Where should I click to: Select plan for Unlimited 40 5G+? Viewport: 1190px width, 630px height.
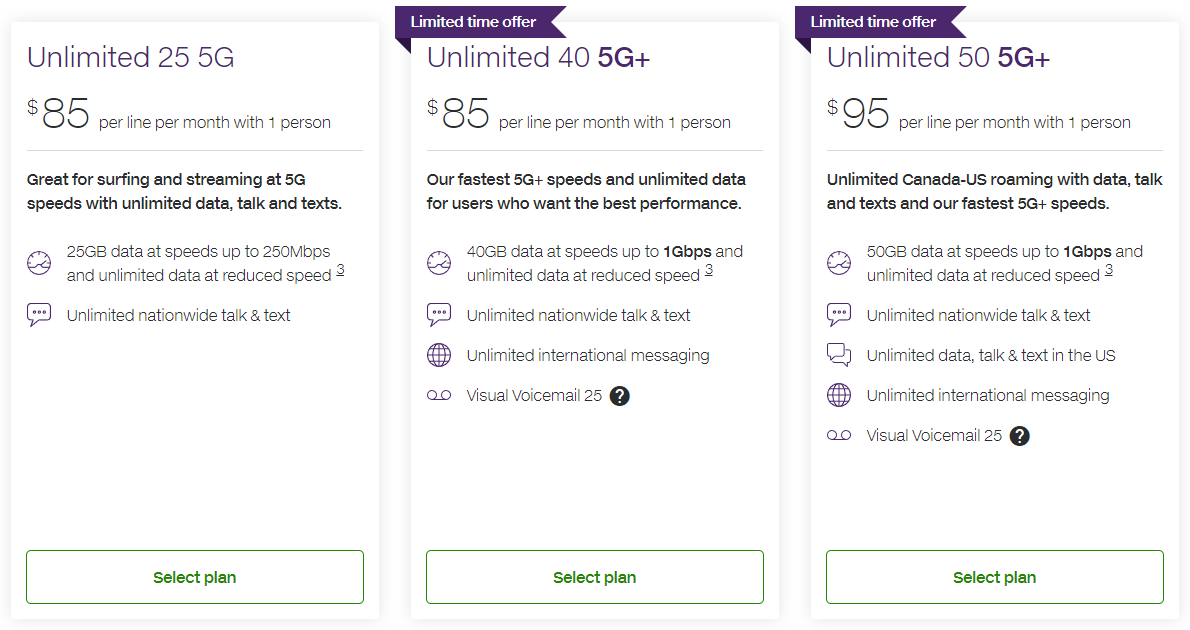point(595,577)
